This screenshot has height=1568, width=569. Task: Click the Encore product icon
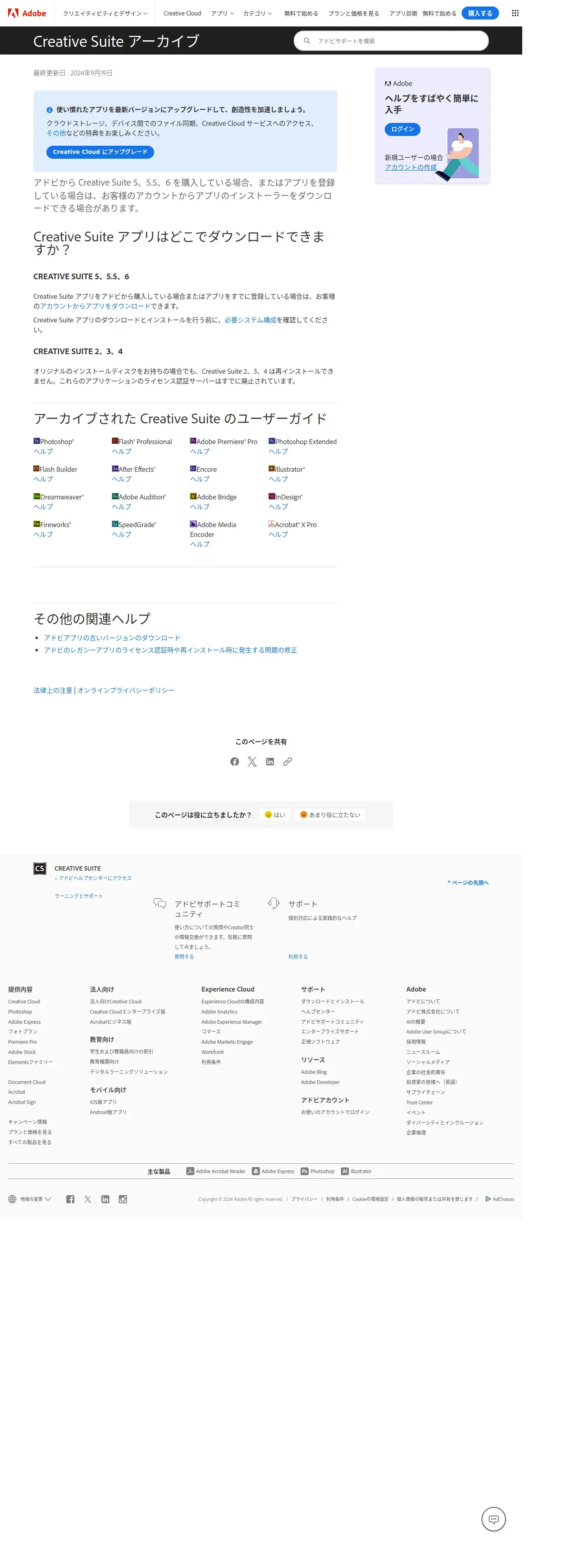(x=193, y=469)
